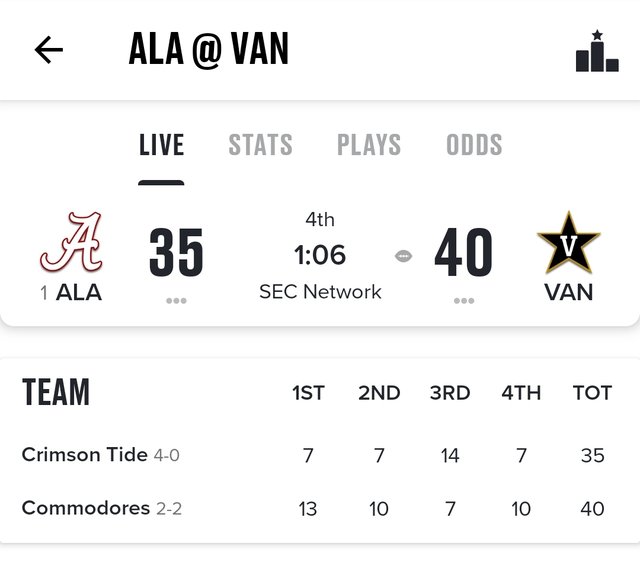Click the SEC Network label
This screenshot has width=640, height=572.
pyautogui.click(x=320, y=292)
